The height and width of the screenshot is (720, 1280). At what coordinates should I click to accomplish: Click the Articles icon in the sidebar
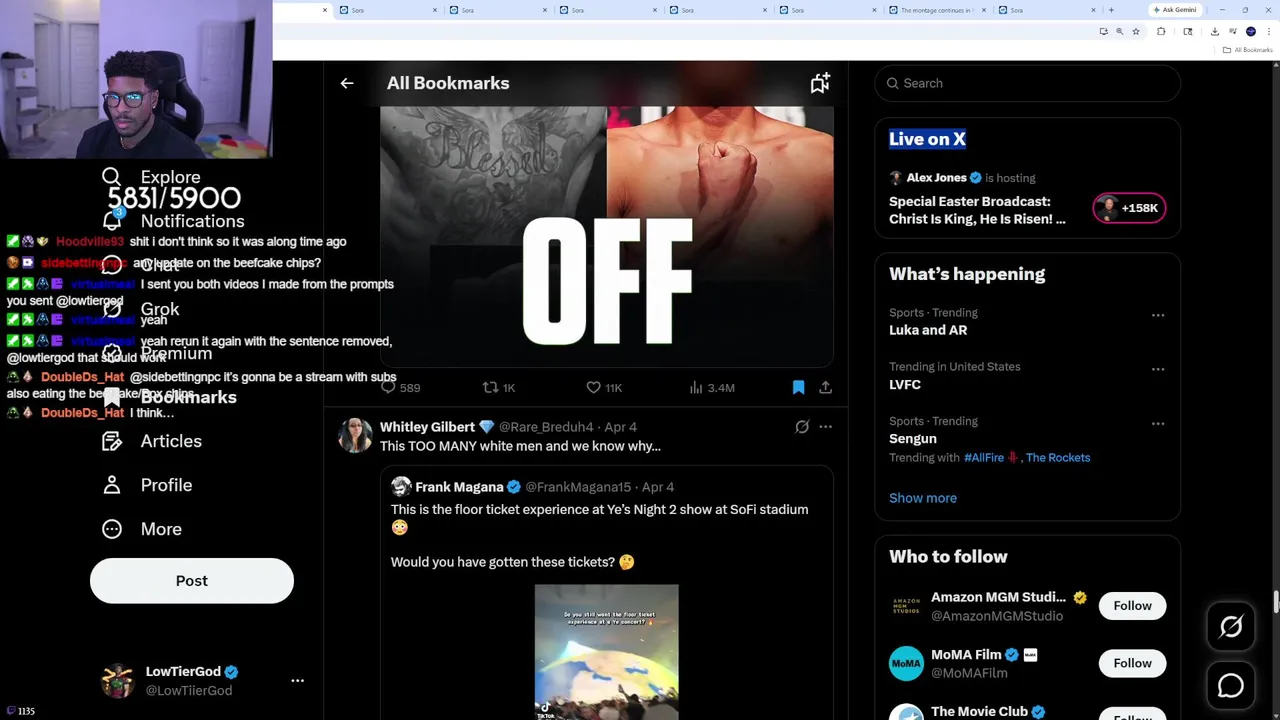[x=112, y=441]
